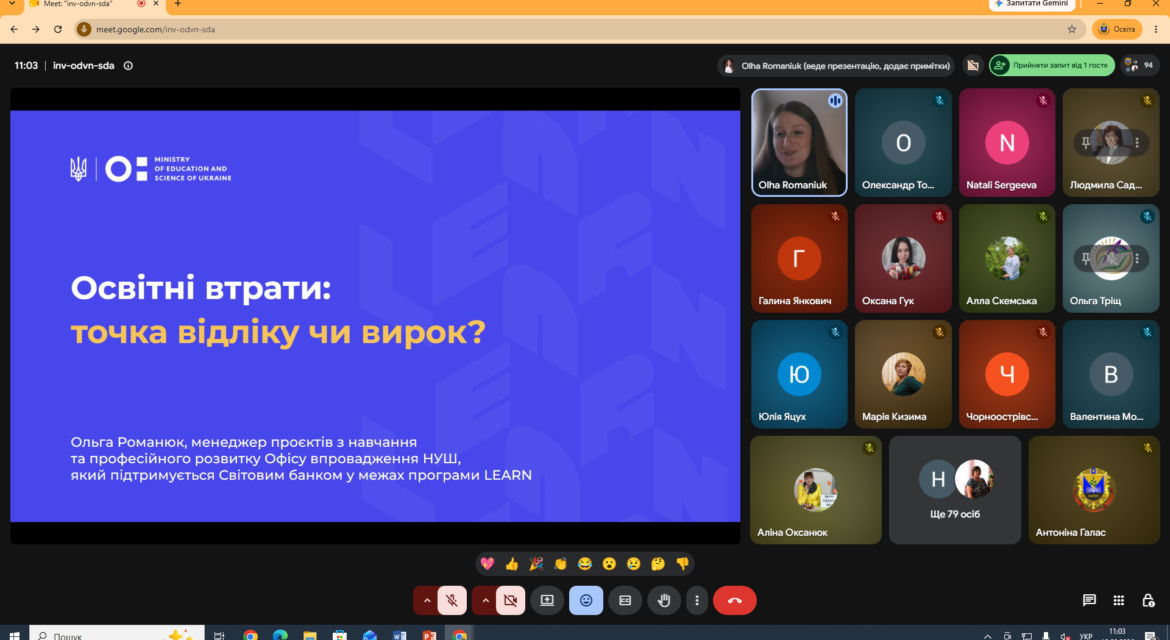Open the present screen button
Image resolution: width=1170 pixels, height=640 pixels.
pyautogui.click(x=547, y=600)
